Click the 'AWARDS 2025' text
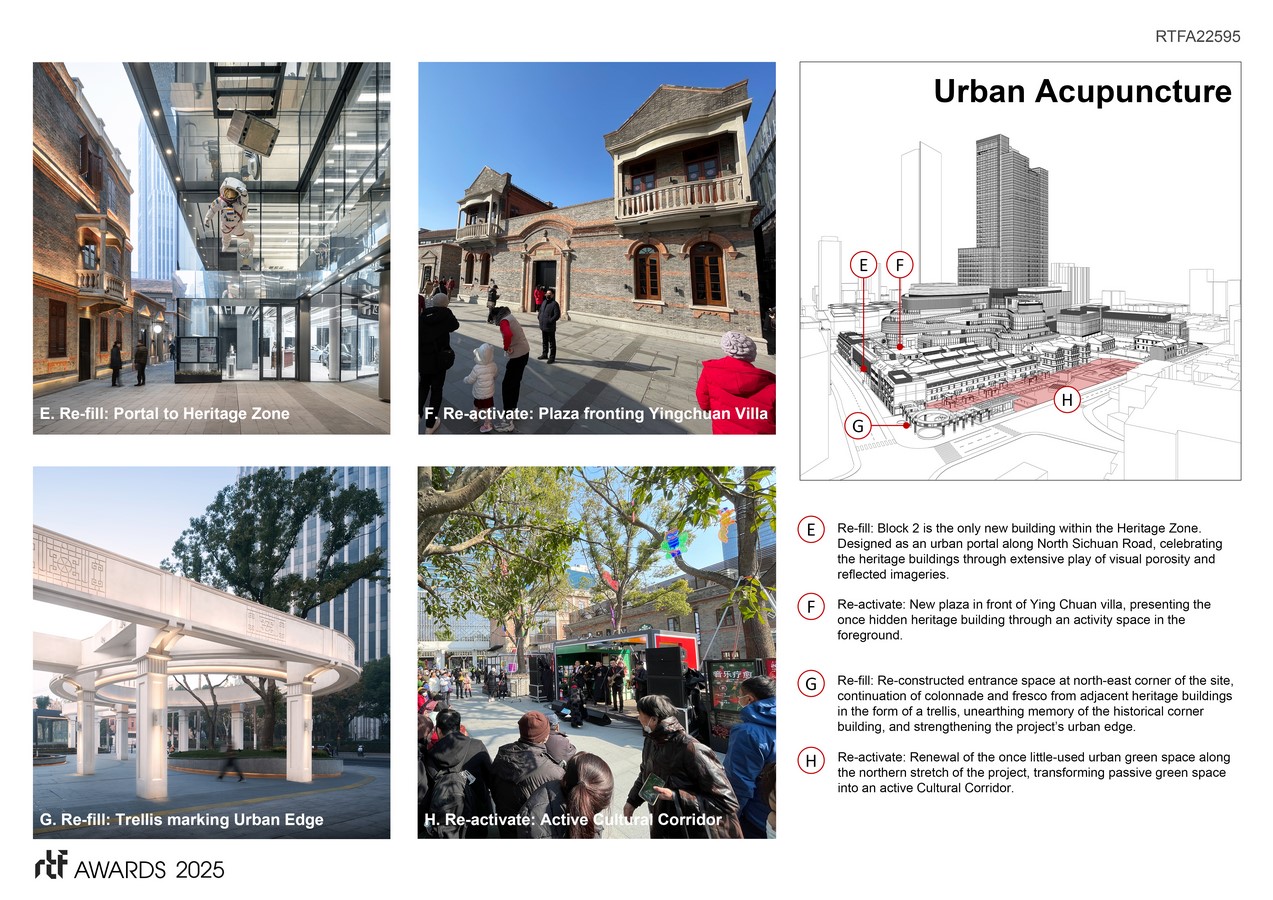This screenshot has height=900, width=1273. [x=149, y=869]
